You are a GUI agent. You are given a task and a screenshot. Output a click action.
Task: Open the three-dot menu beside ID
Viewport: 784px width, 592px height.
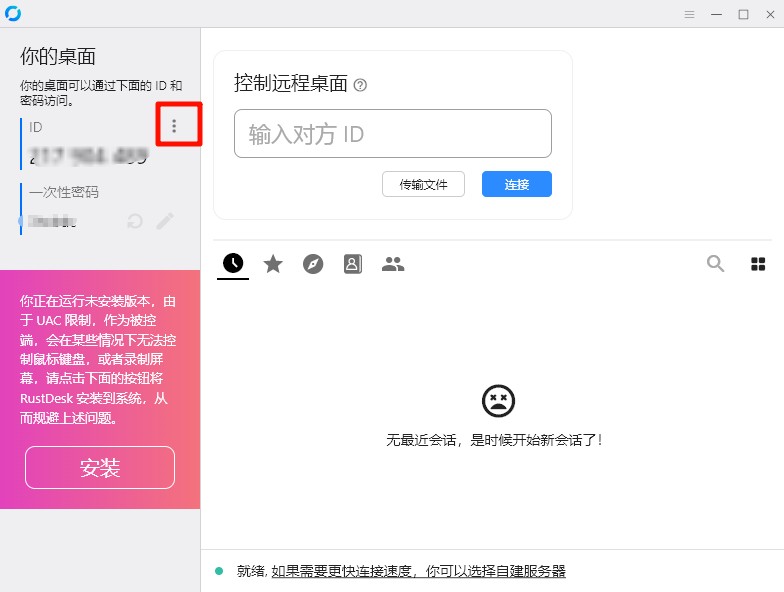[x=174, y=126]
